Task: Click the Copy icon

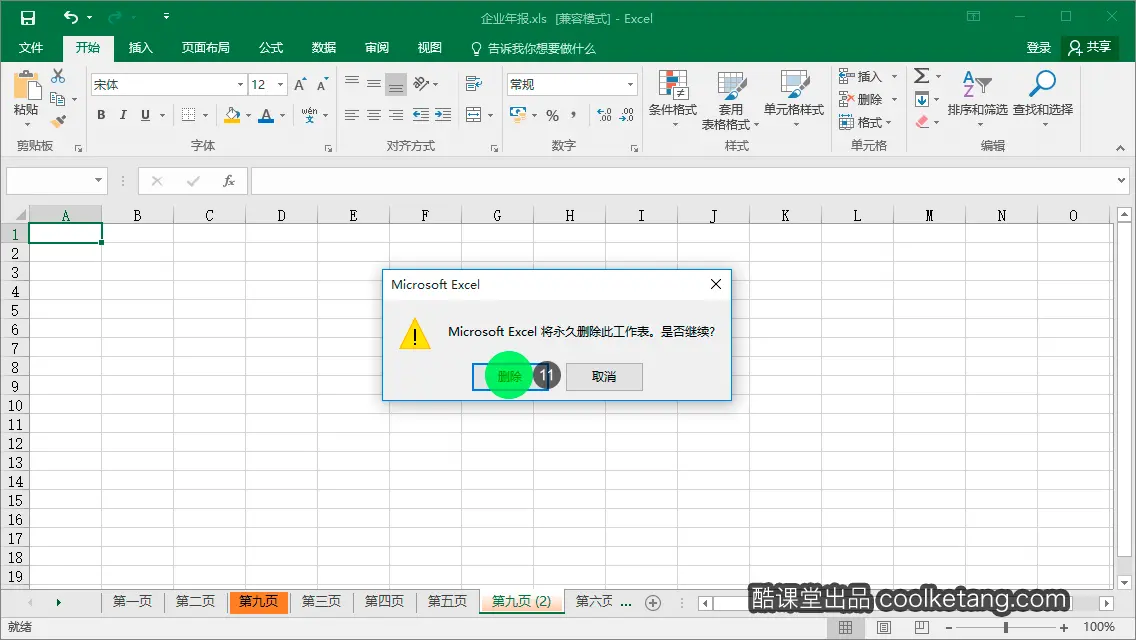Action: click(58, 99)
